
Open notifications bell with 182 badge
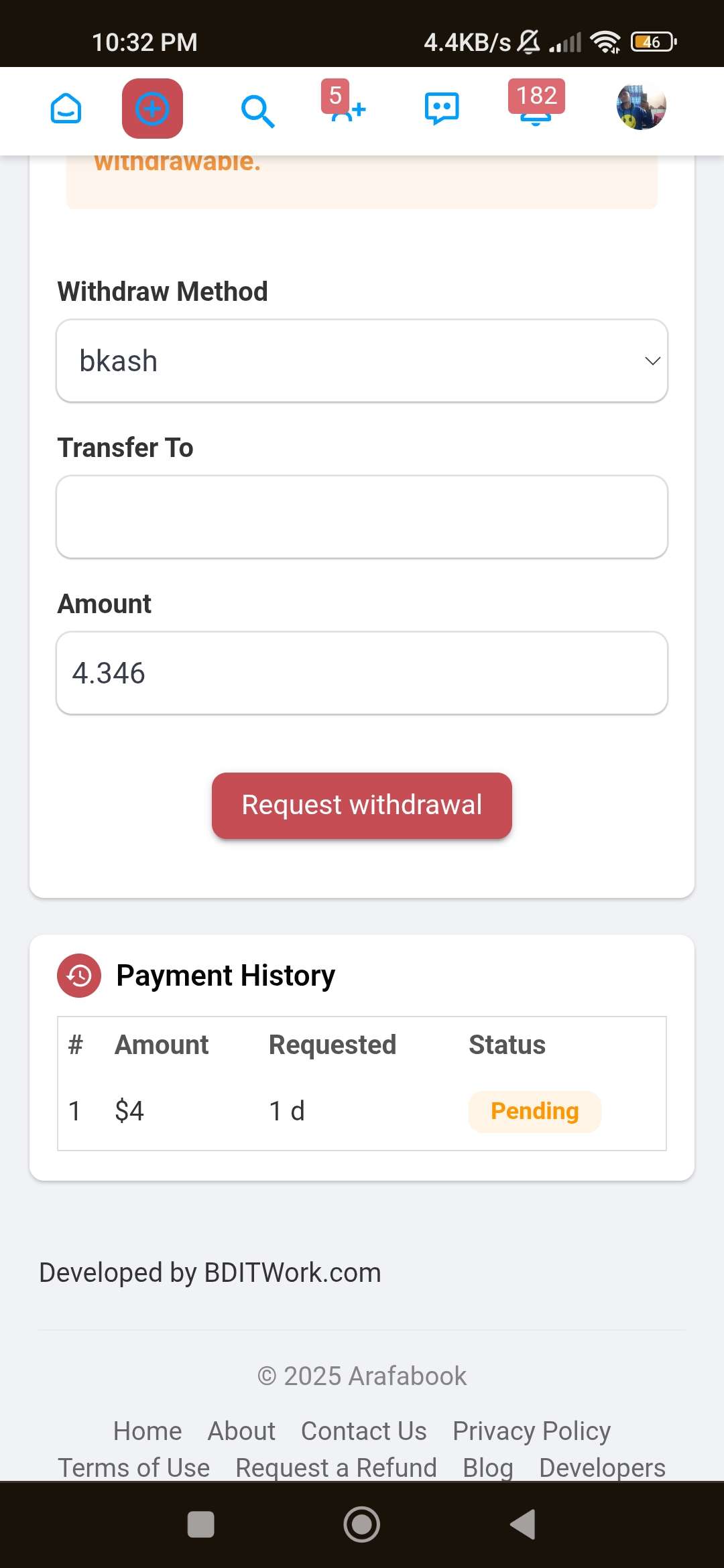536,102
